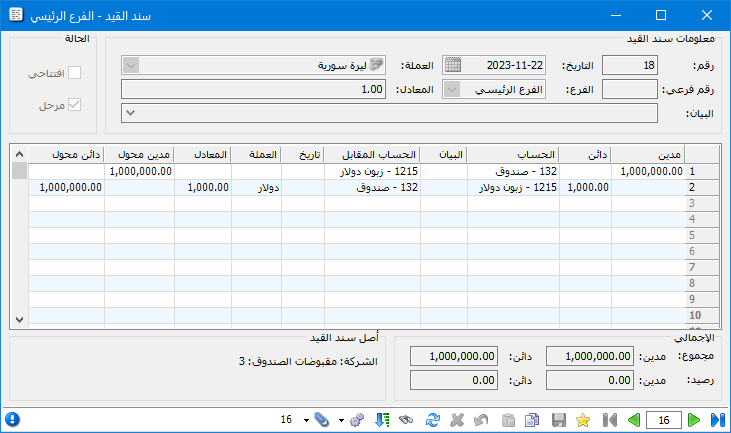Click the binoculars search icon

[x=406, y=420]
